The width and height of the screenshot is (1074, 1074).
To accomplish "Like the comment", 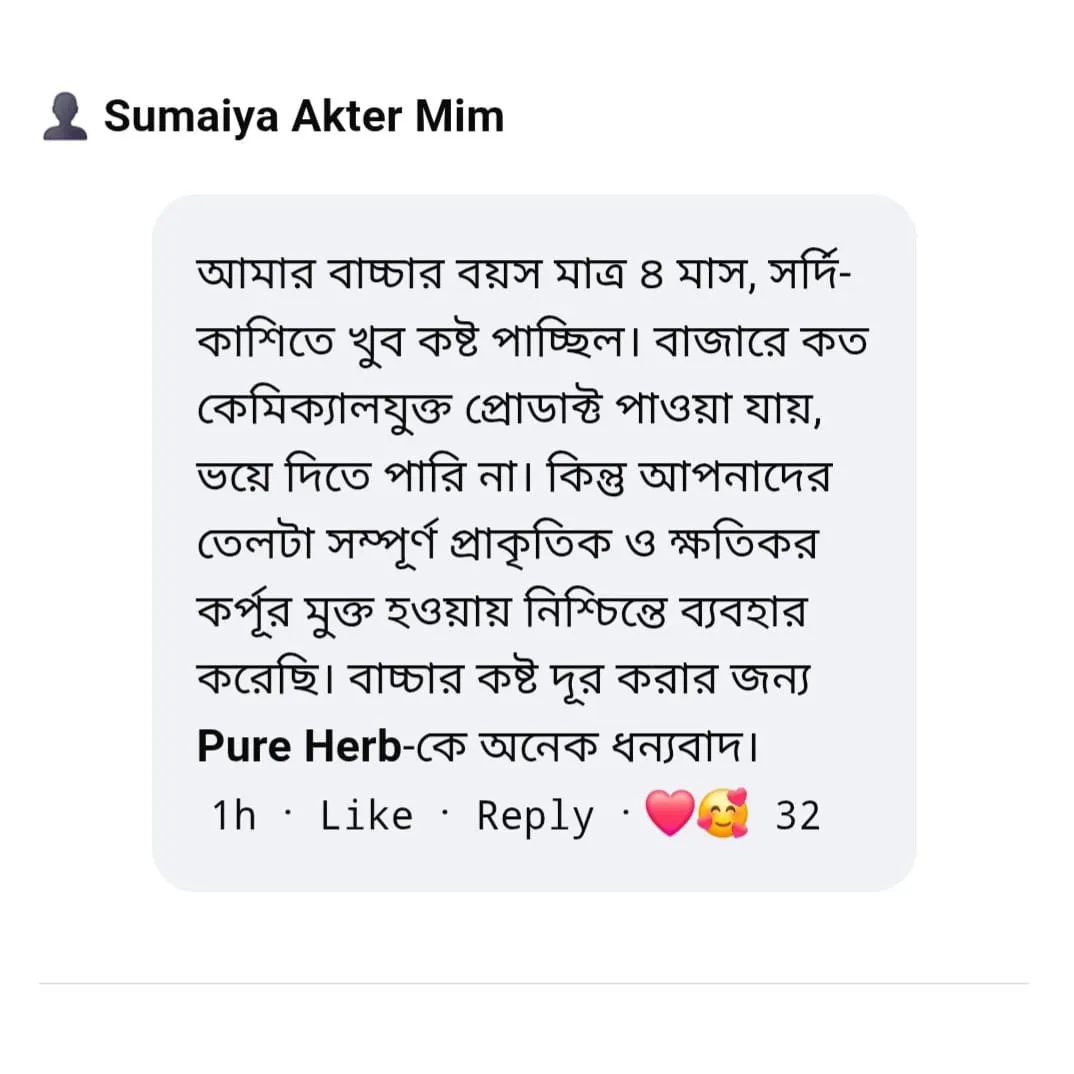I will point(366,816).
